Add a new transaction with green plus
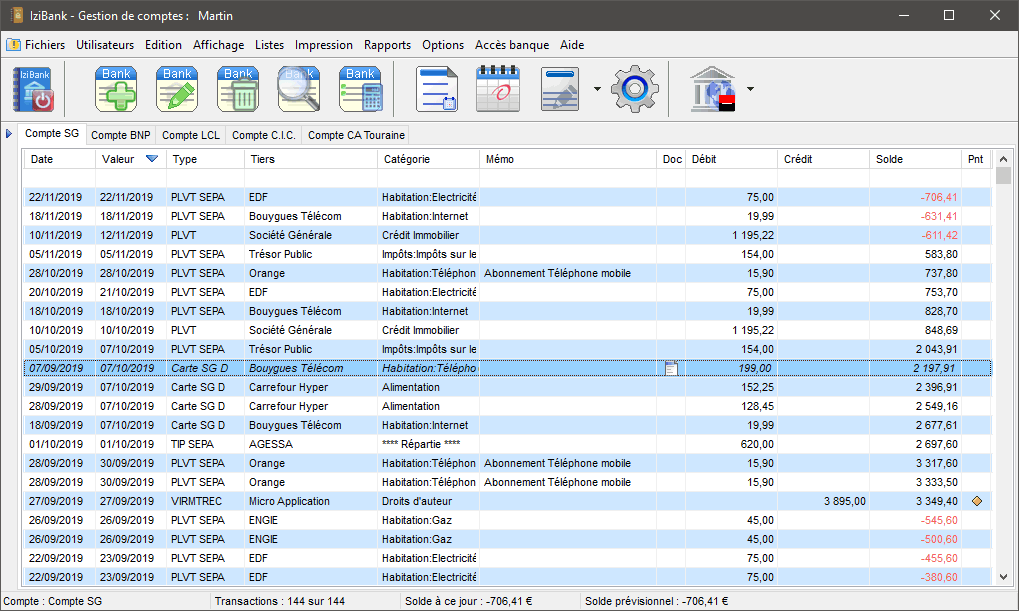 coord(116,89)
